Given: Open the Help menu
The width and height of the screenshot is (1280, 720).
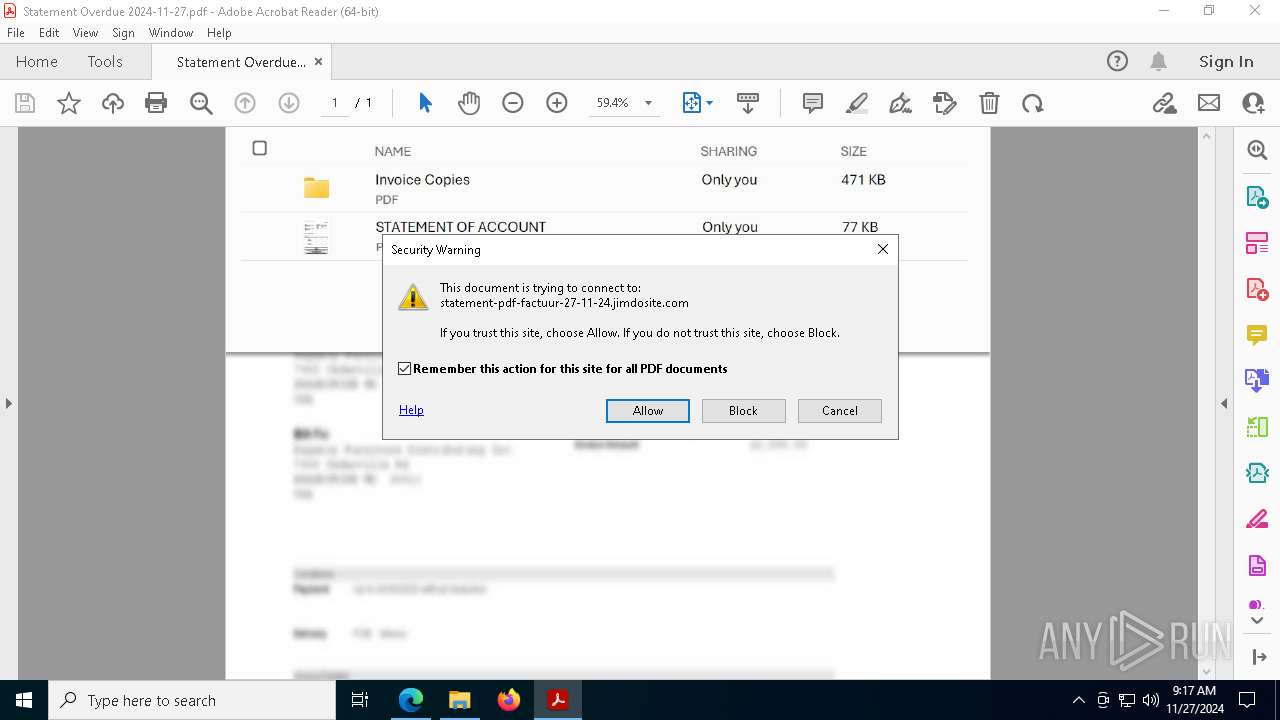Looking at the screenshot, I should pos(219,33).
